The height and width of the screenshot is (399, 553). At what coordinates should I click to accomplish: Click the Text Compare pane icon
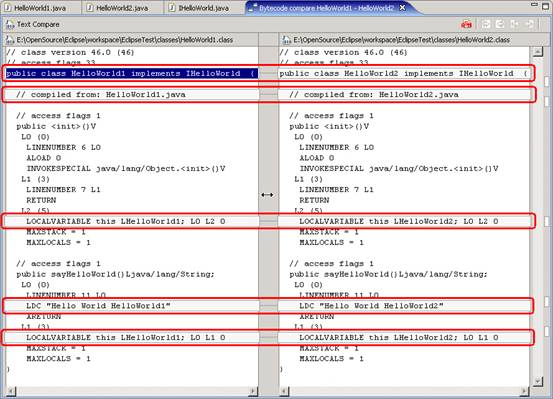[10, 24]
